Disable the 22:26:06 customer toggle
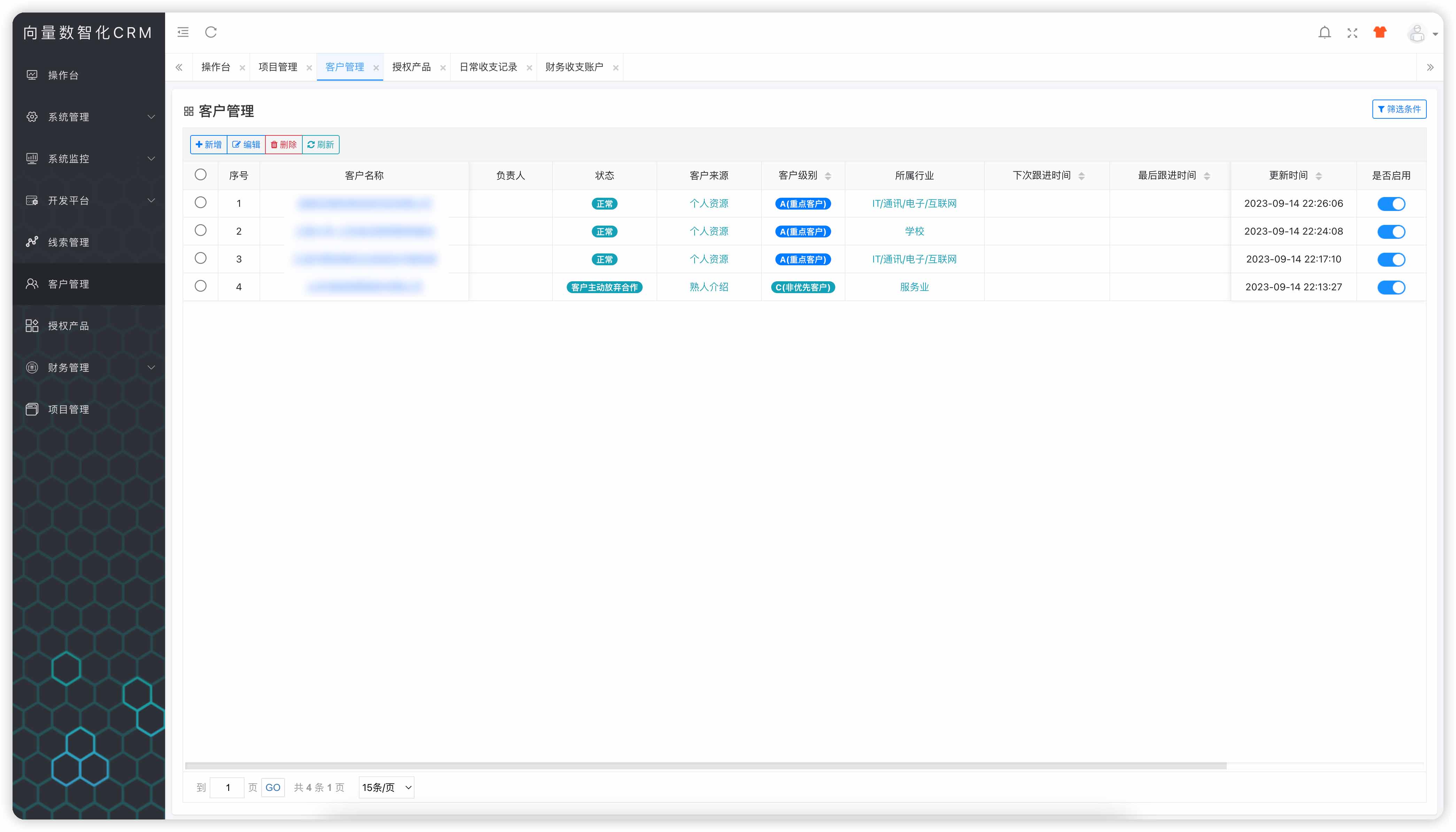Image resolution: width=1456 pixels, height=832 pixels. pyautogui.click(x=1392, y=204)
